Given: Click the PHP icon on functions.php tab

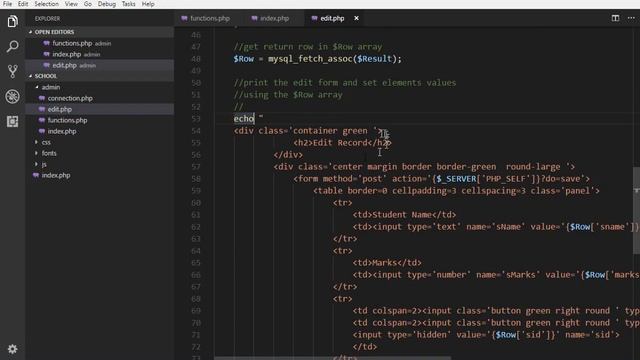Looking at the screenshot, I should click(184, 18).
